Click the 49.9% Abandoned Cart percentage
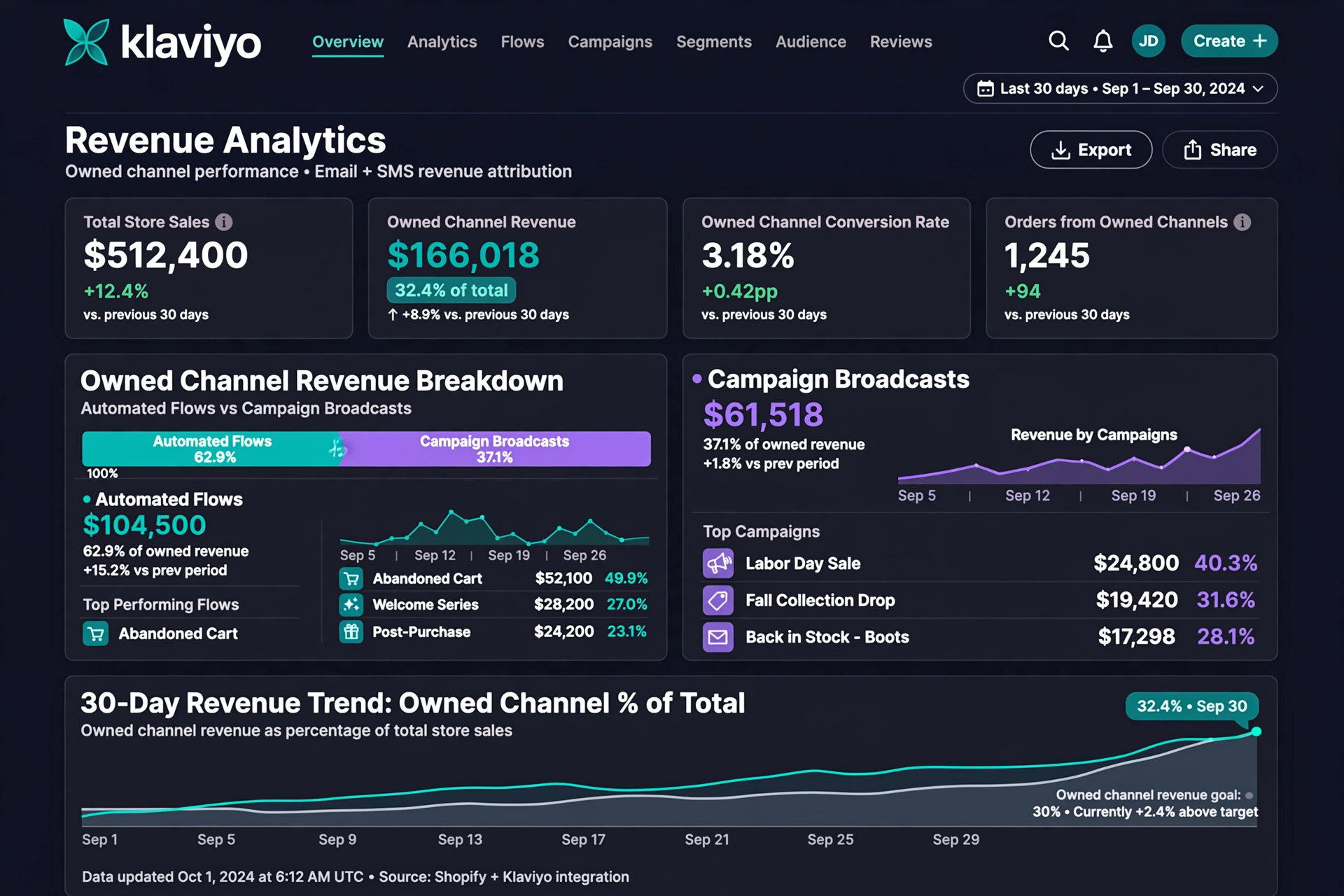 point(626,579)
